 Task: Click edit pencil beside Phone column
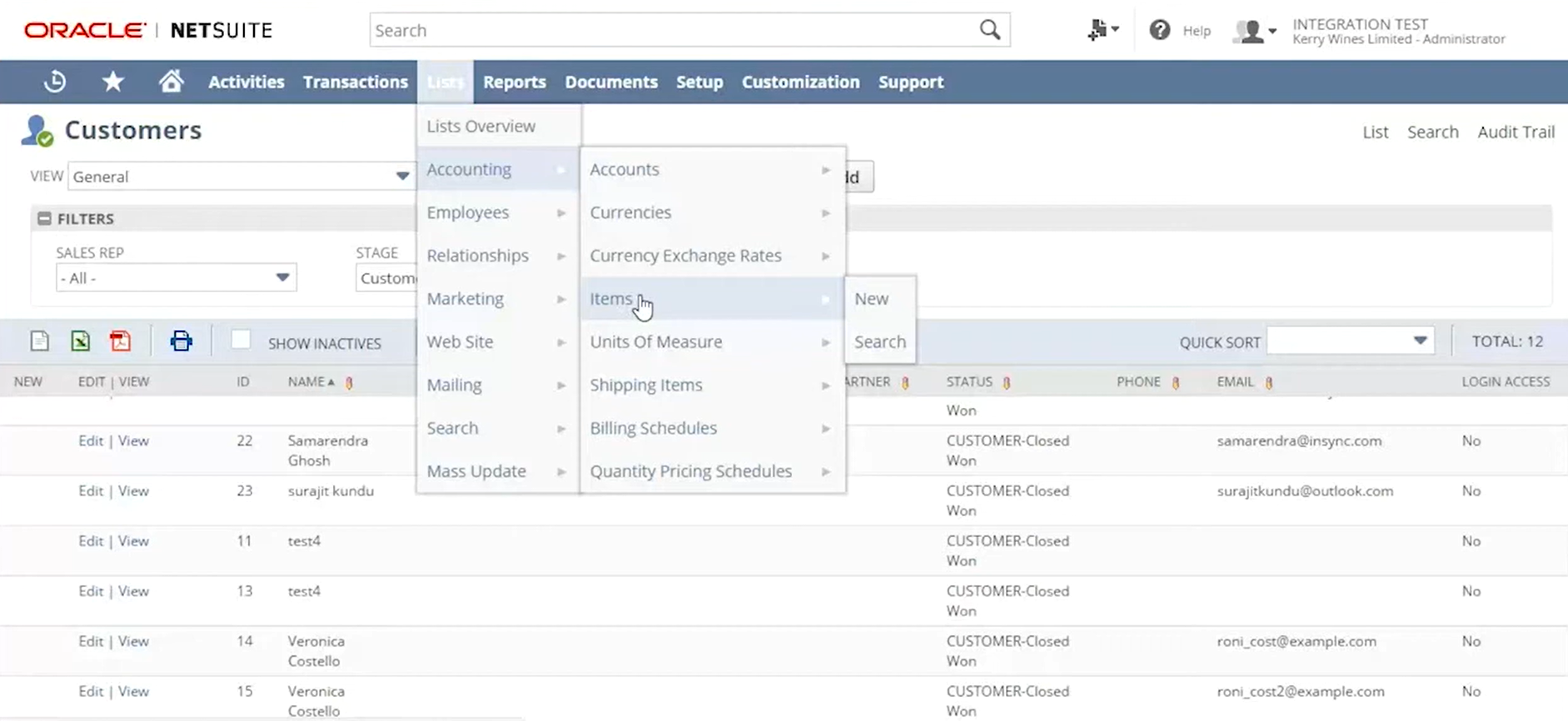(x=1176, y=382)
